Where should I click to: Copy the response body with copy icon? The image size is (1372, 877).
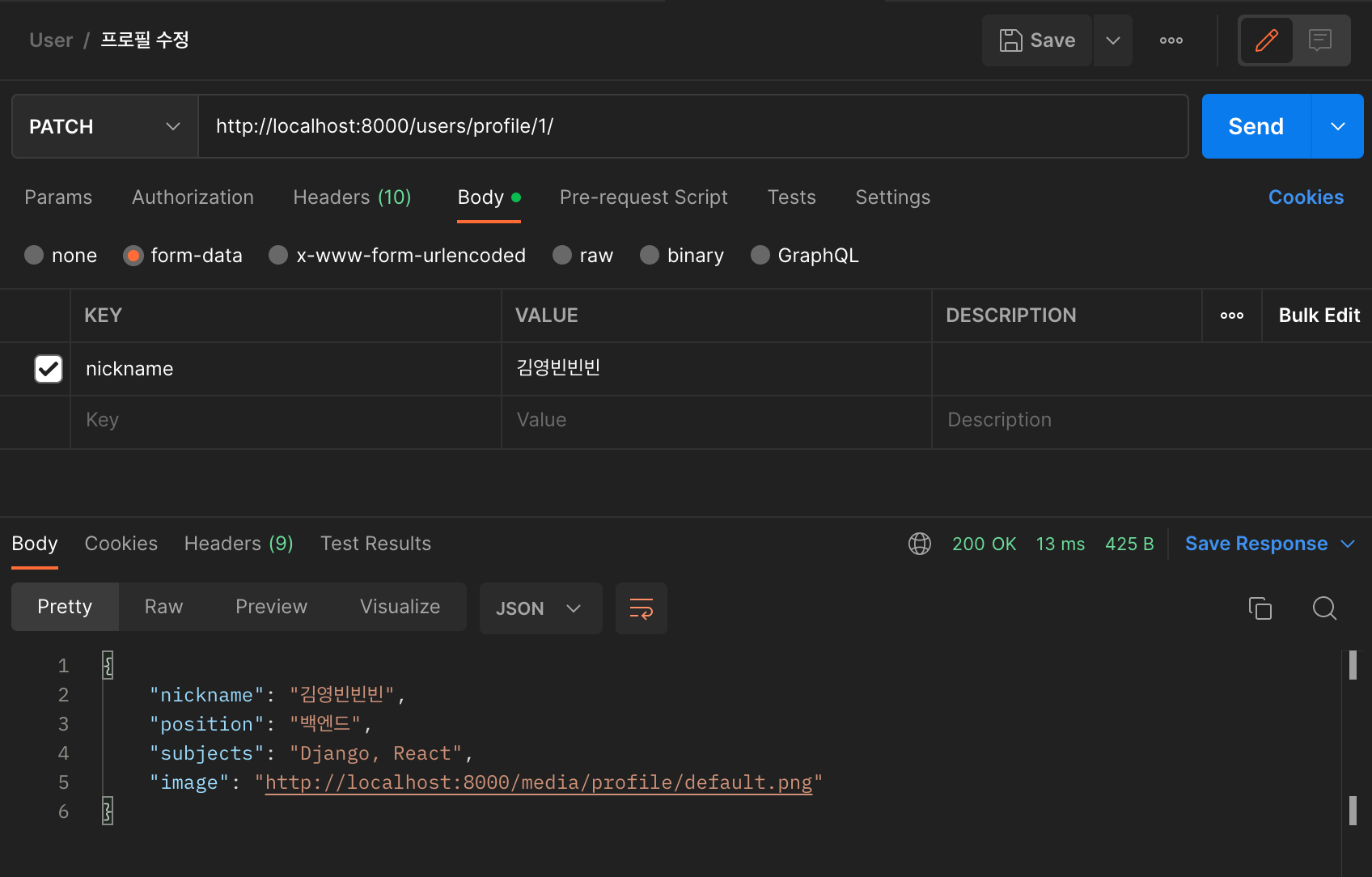point(1260,608)
